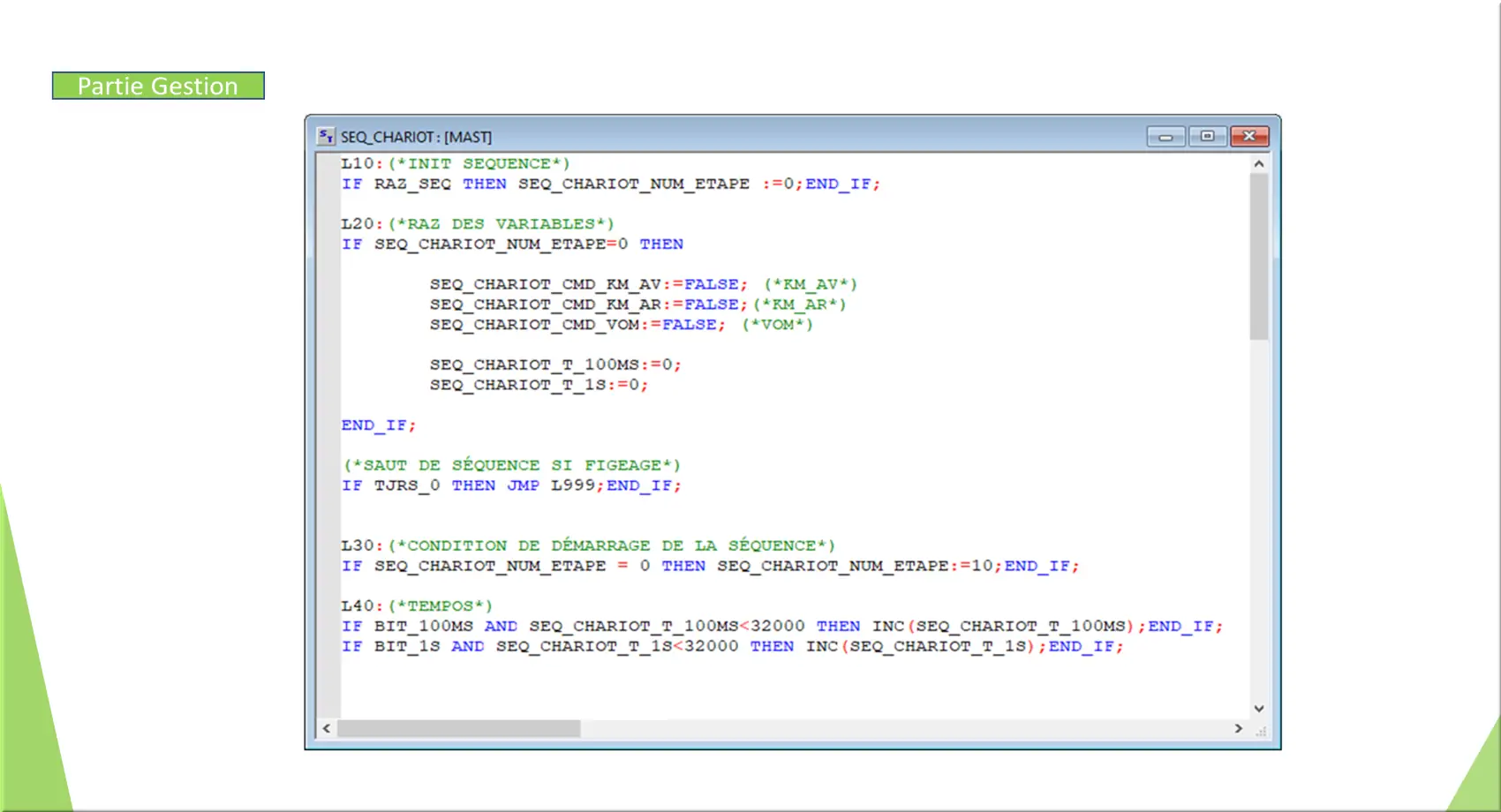Click the INC(SEQ_CHARIOT_T_100MS) call

tap(1004, 626)
